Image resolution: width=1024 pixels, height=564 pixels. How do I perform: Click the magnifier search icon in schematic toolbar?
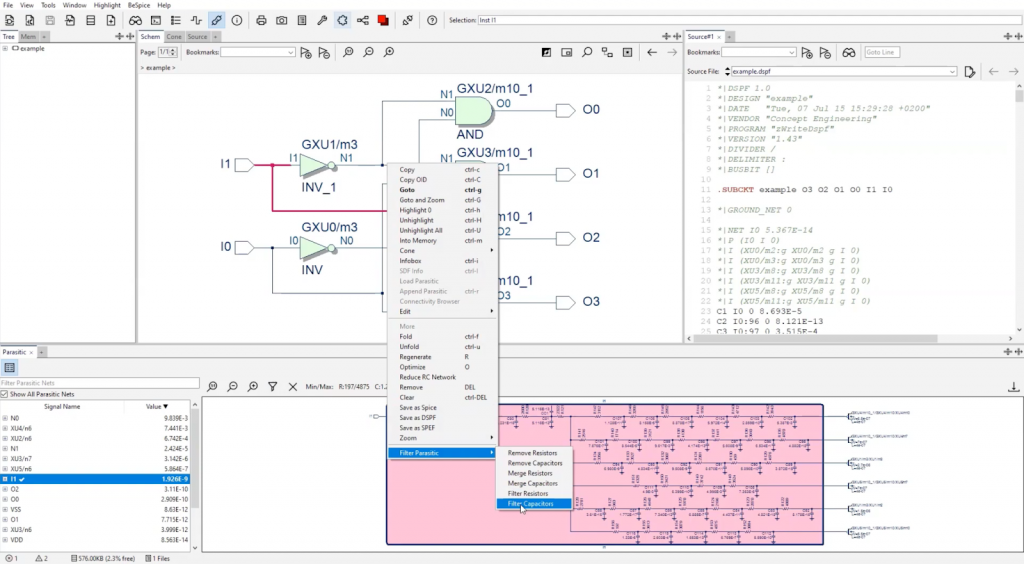[x=587, y=52]
